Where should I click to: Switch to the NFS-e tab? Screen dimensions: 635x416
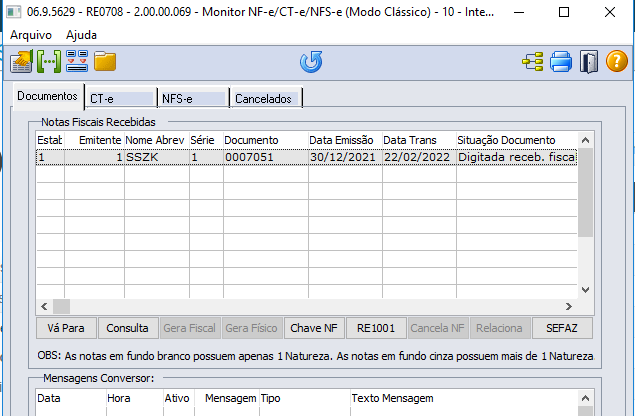[191, 98]
